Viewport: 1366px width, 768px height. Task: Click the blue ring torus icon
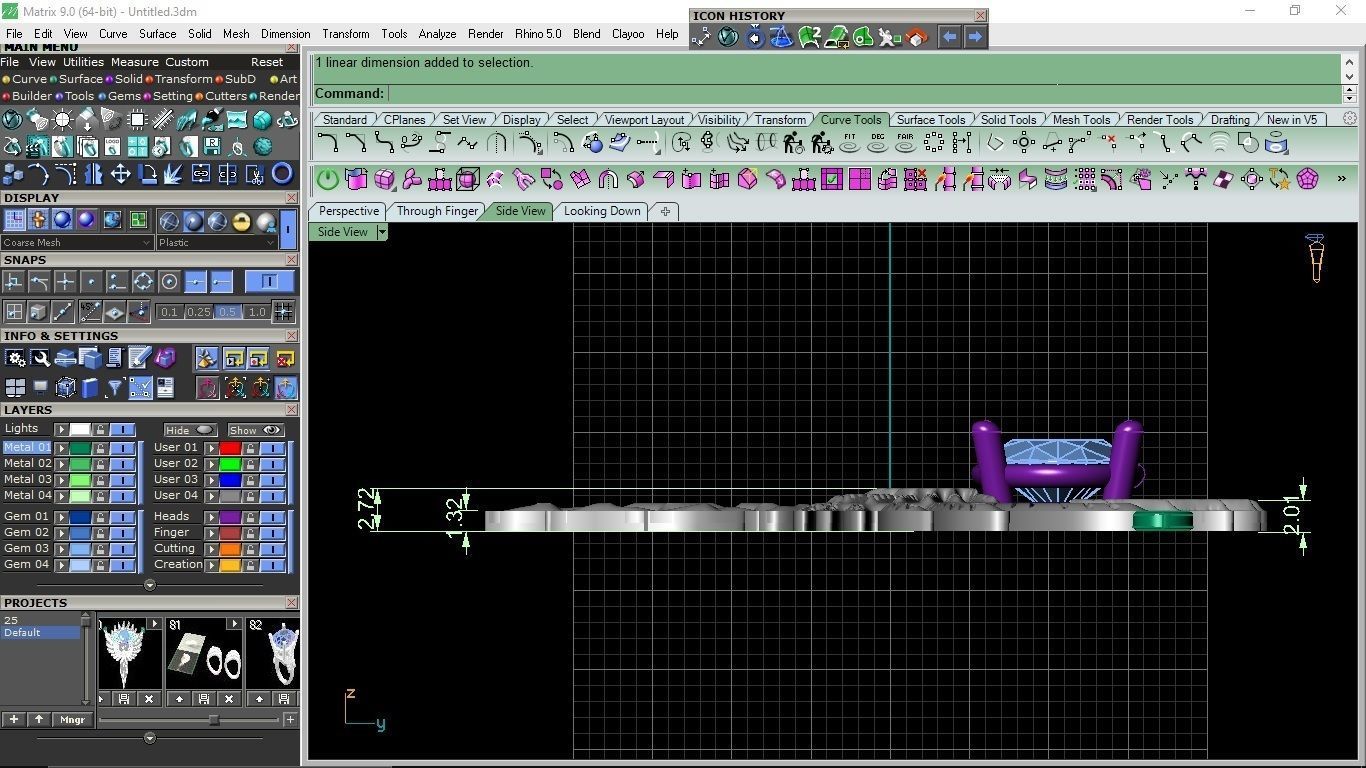pyautogui.click(x=282, y=174)
